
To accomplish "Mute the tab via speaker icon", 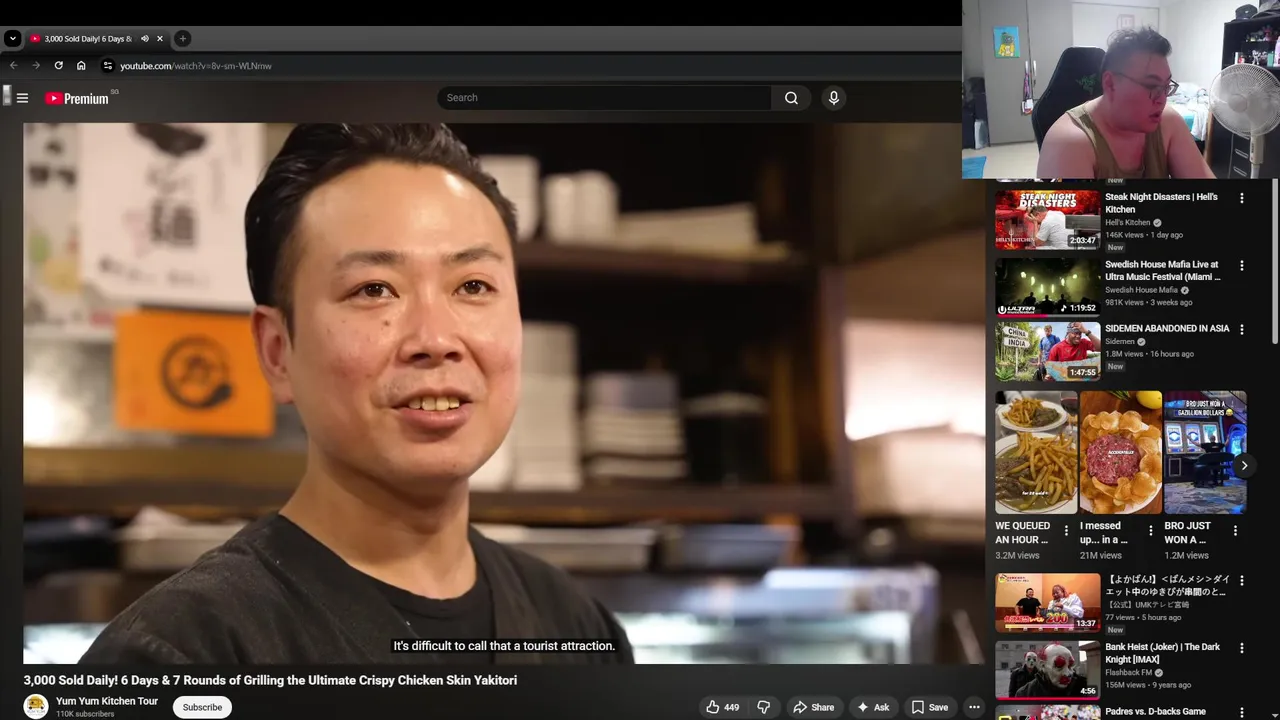I will tap(144, 38).
